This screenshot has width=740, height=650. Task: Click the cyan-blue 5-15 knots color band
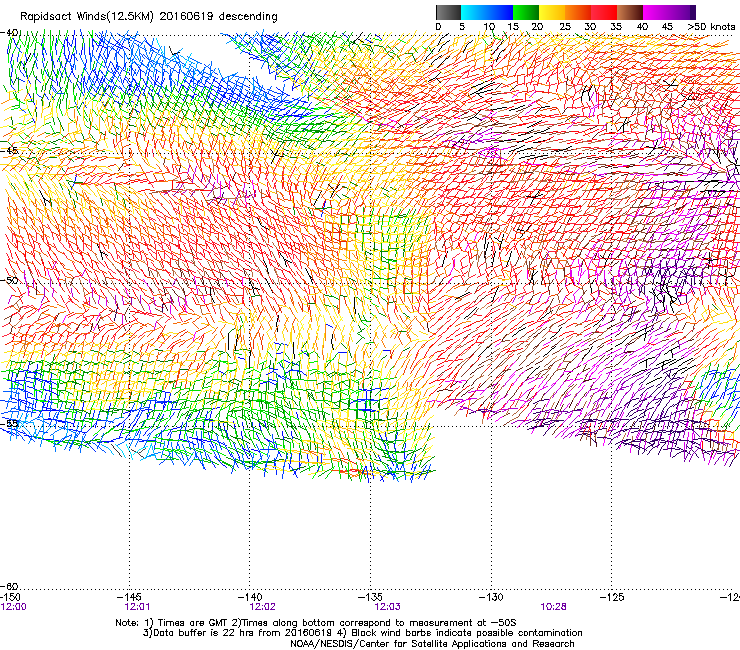point(487,12)
